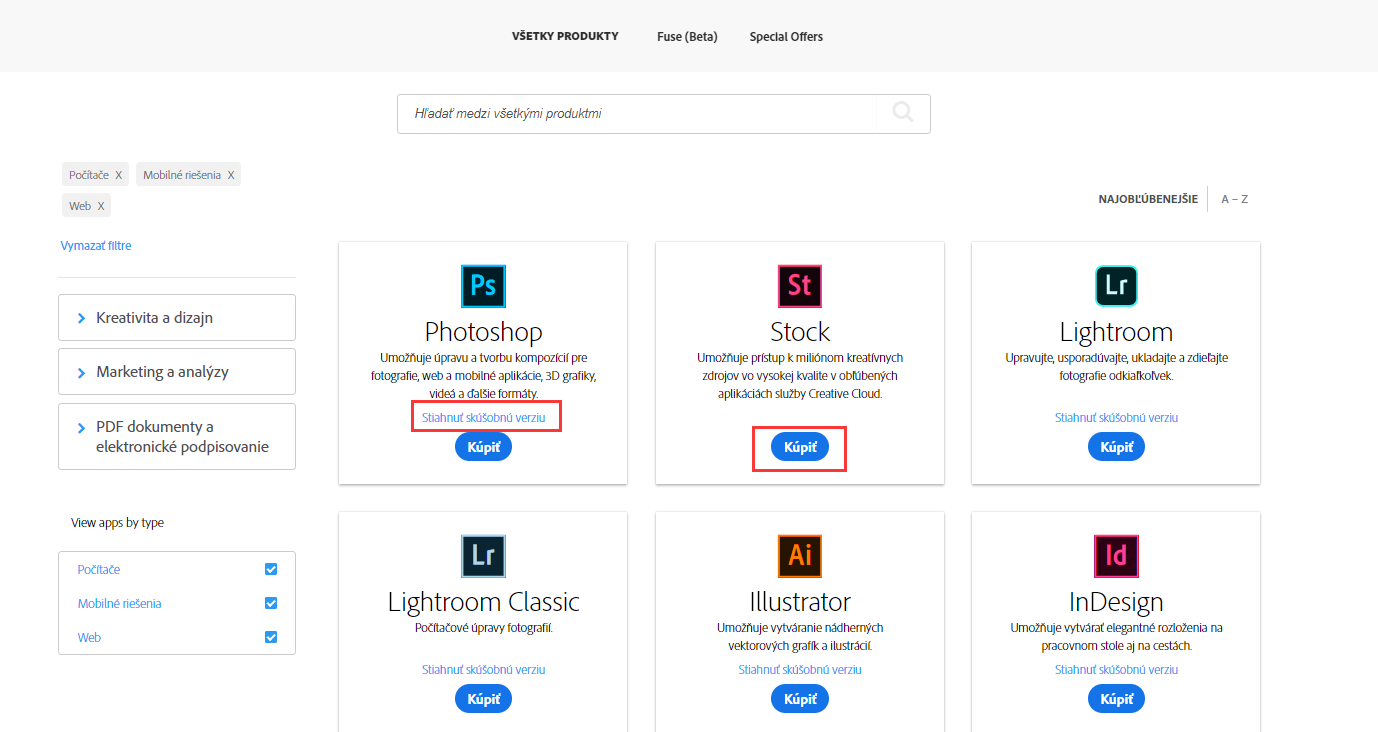Open the VŠETKY PRODUKTY tab

(x=565, y=36)
